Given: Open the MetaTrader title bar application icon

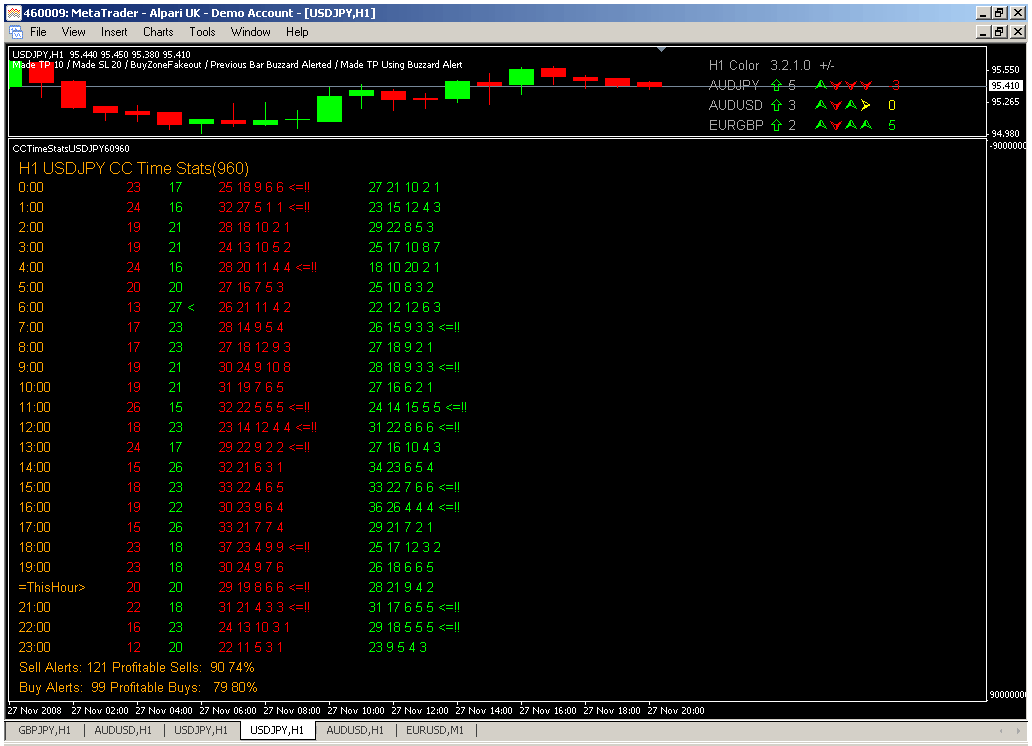Looking at the screenshot, I should (13, 13).
